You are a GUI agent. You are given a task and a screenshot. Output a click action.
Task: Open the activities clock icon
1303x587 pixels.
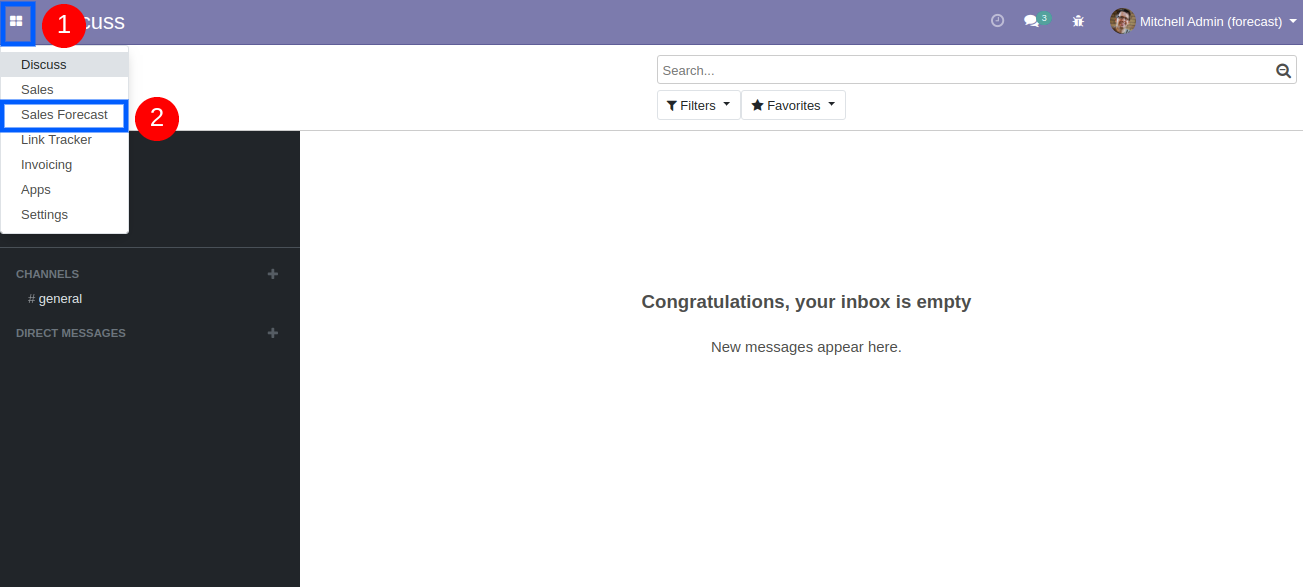tap(997, 21)
